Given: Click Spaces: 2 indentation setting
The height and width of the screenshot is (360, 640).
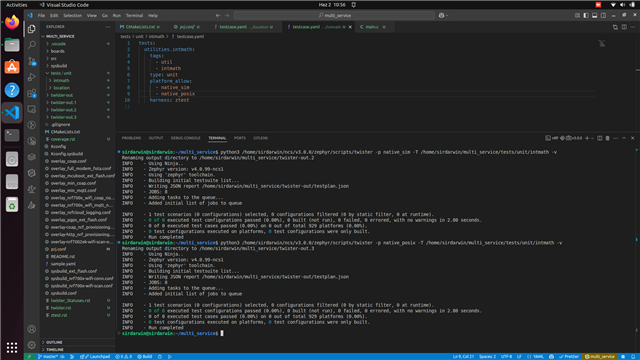Looking at the screenshot, I should (x=487, y=357).
